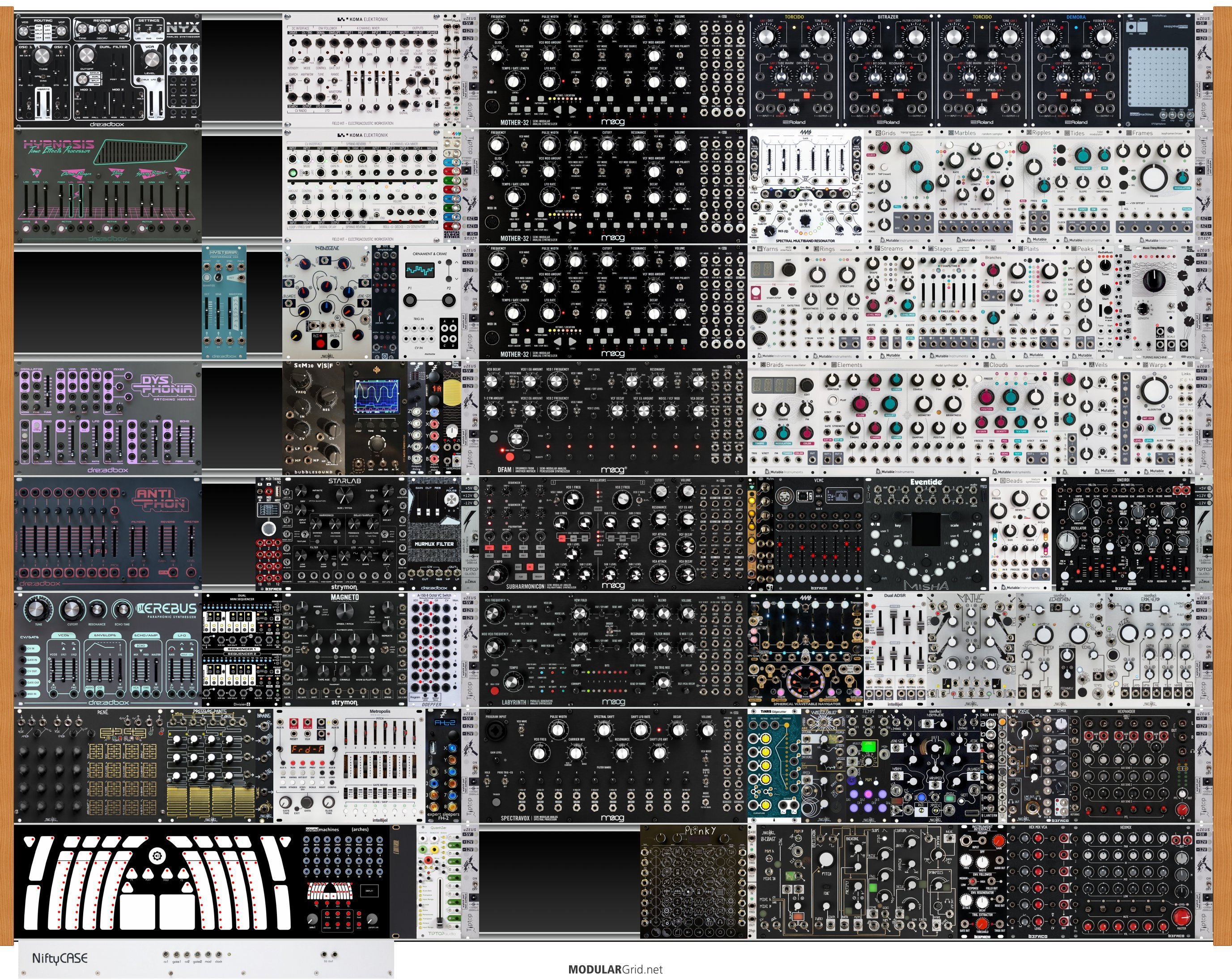Select the Tiptop QuantiZer module

coord(439,882)
